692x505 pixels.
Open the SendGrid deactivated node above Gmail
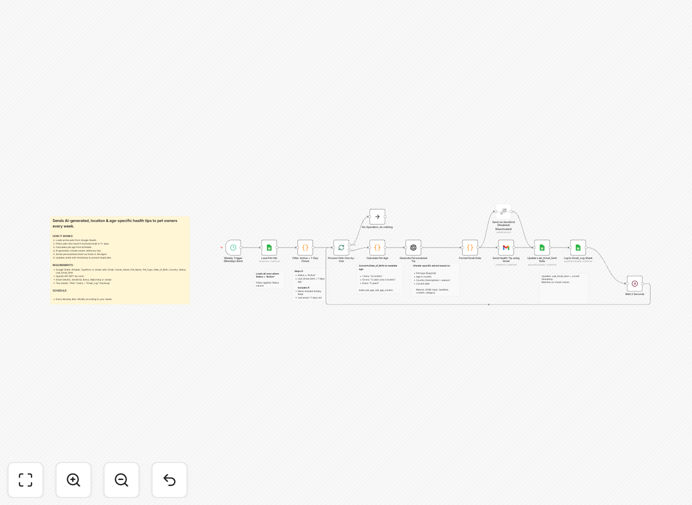pos(504,211)
